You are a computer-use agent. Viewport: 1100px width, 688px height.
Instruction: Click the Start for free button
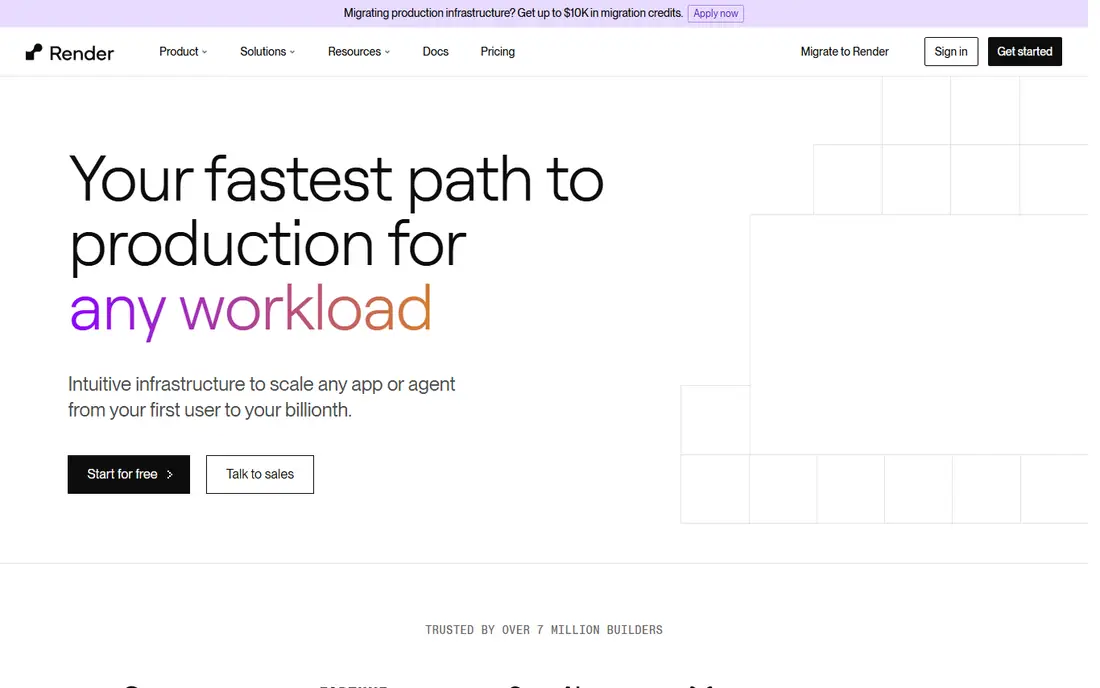[128, 474]
